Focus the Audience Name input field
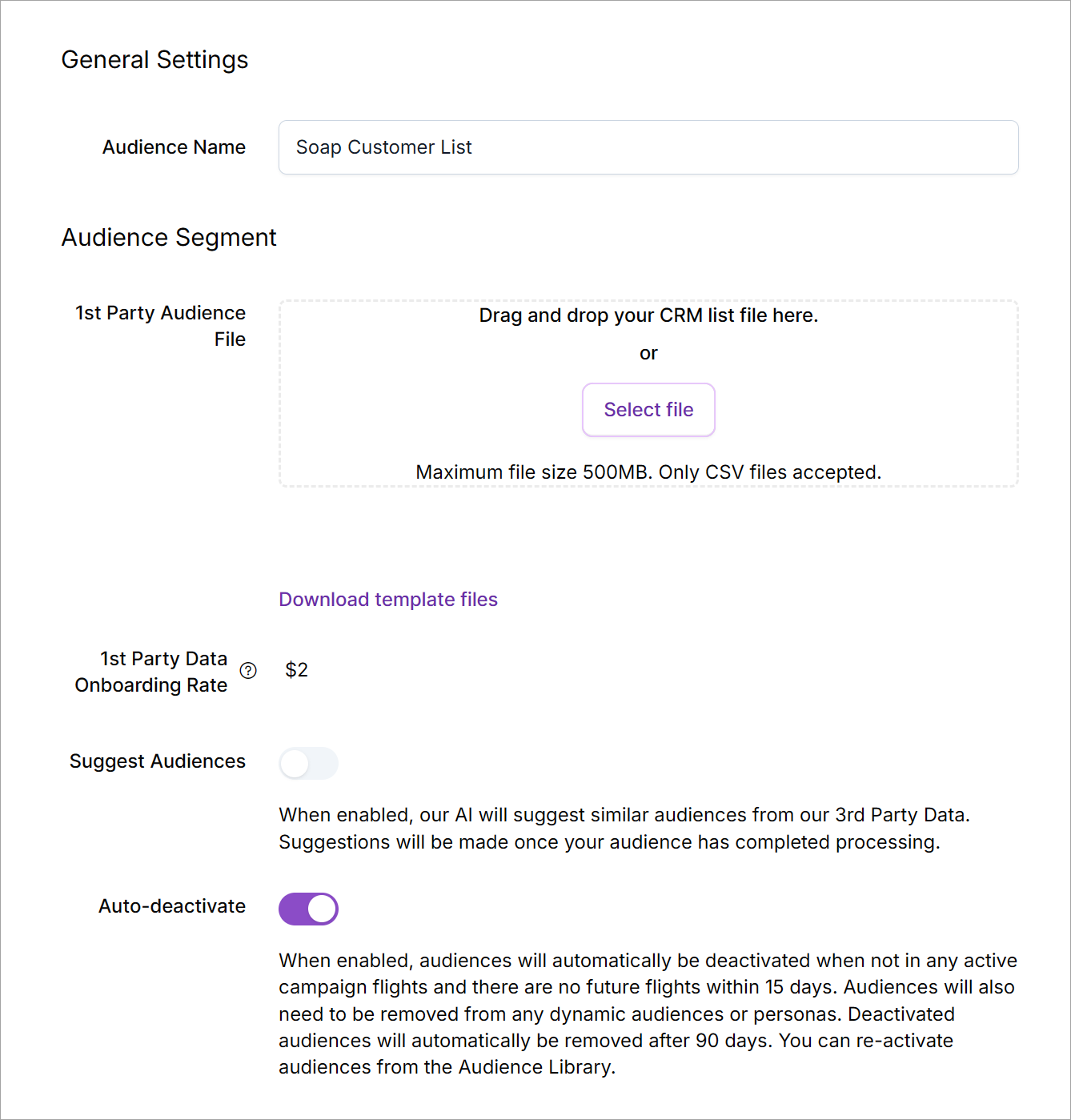Image resolution: width=1071 pixels, height=1120 pixels. click(648, 147)
